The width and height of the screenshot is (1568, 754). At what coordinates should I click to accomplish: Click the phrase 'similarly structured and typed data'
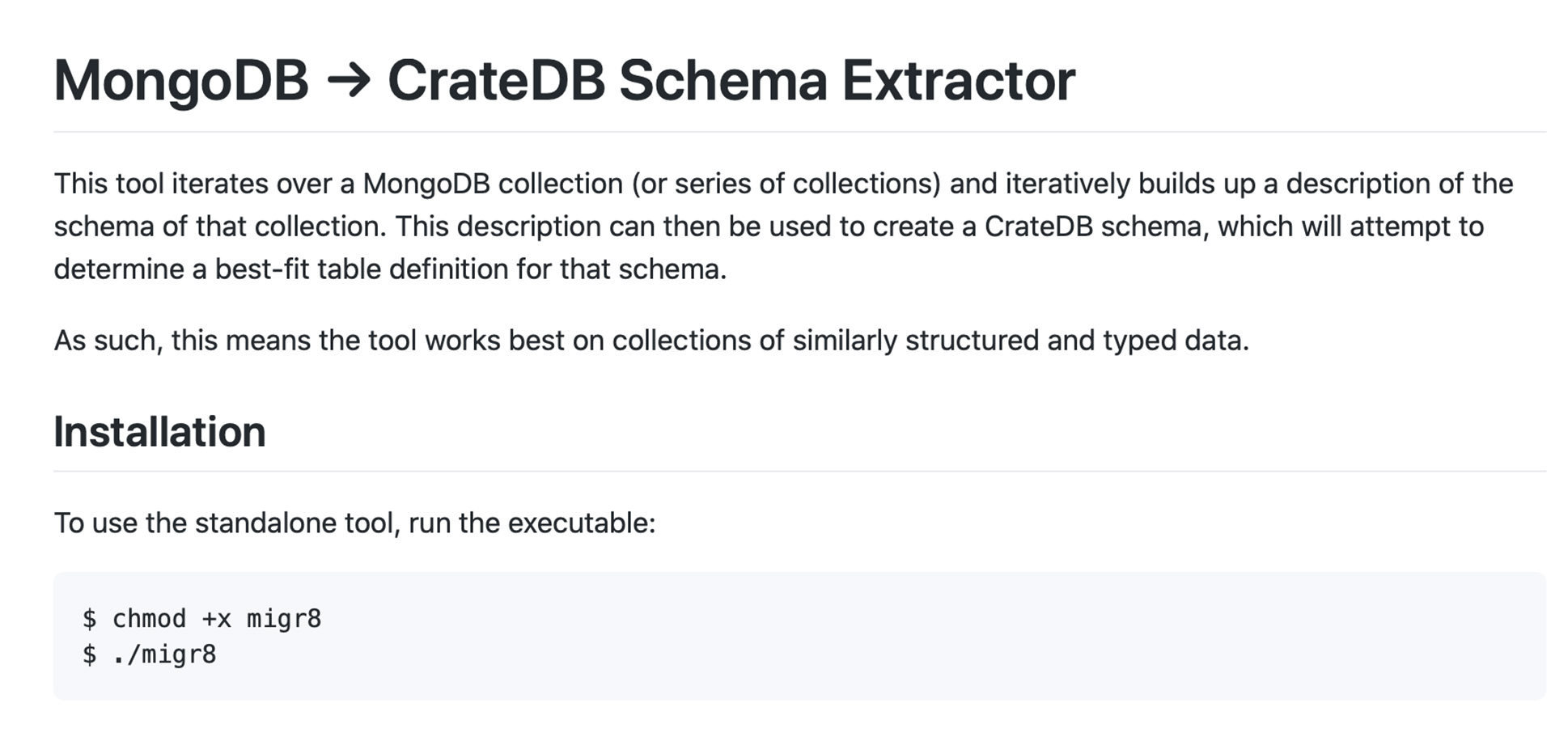pyautogui.click(x=1020, y=341)
